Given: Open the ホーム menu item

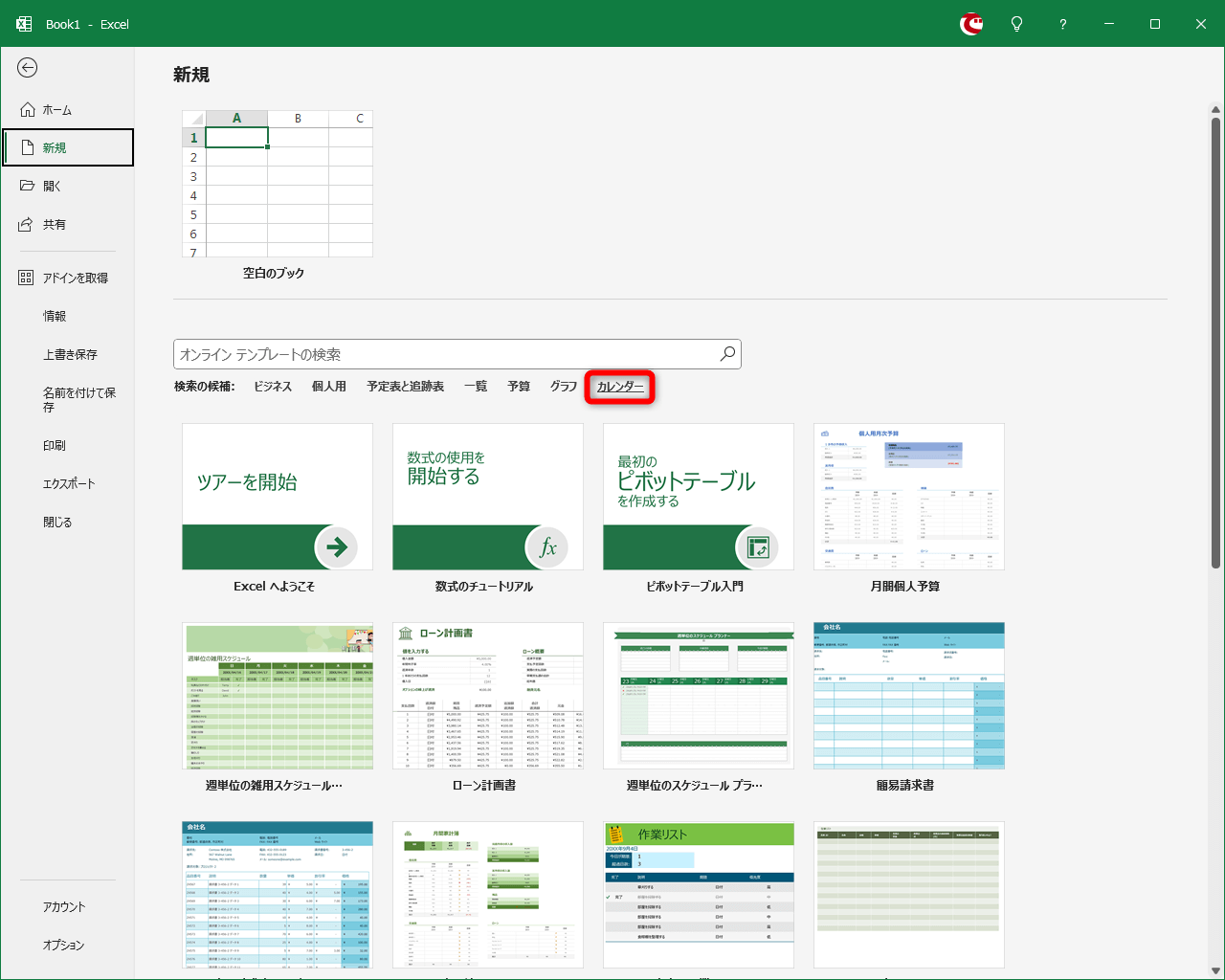Looking at the screenshot, I should pos(67,109).
